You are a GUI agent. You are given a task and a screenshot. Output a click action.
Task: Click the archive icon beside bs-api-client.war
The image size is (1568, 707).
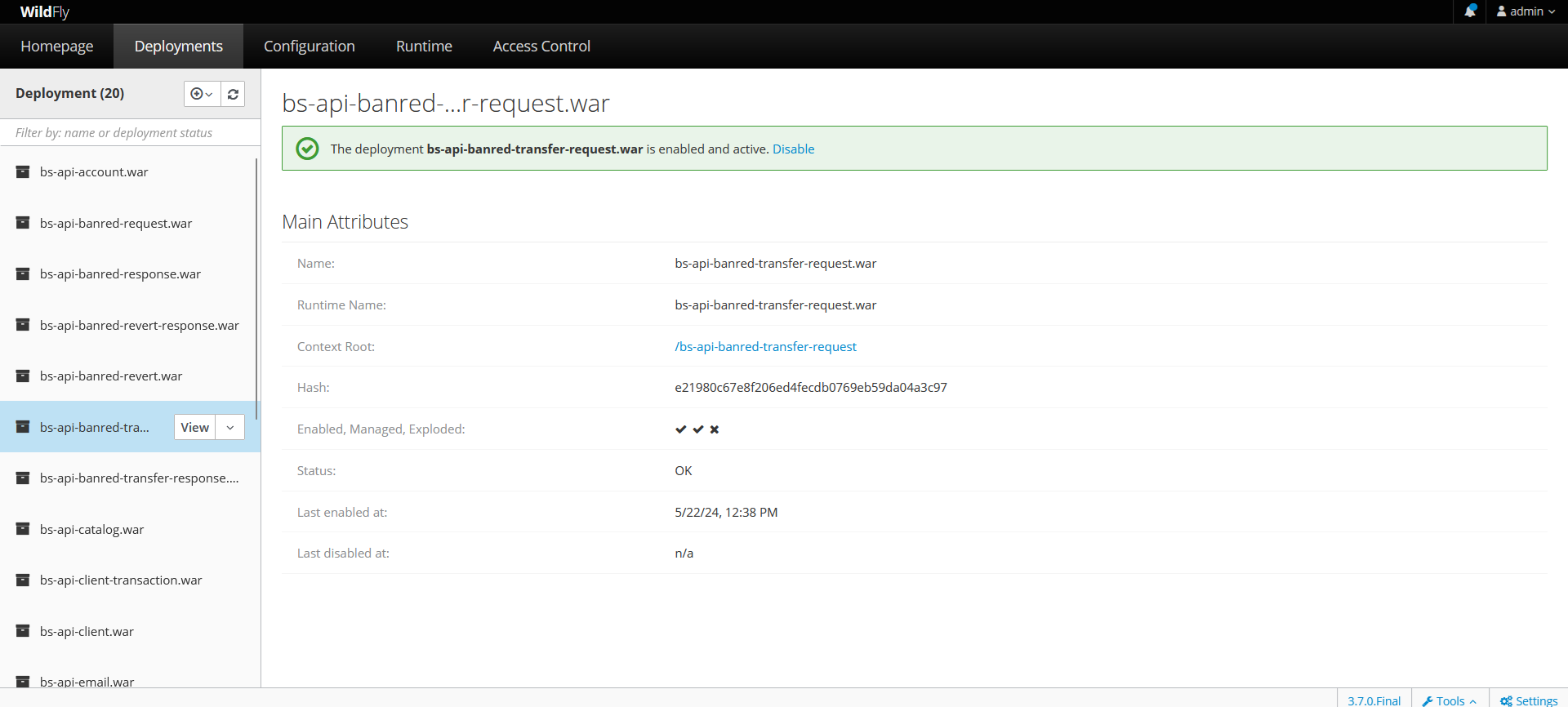coord(23,631)
